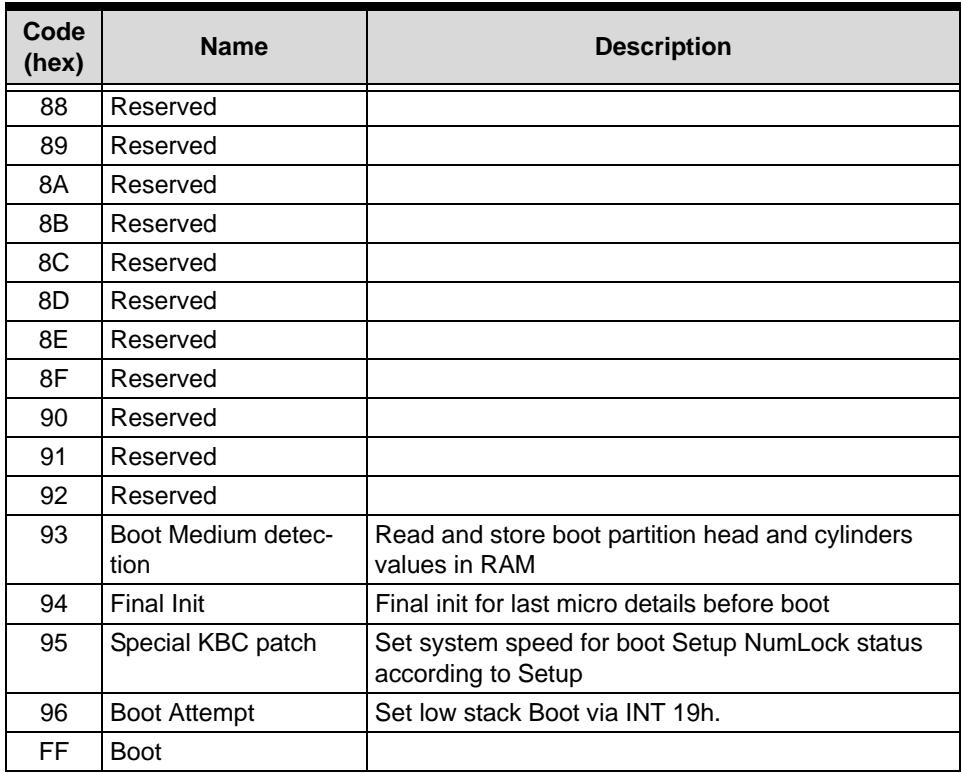Click the Description column header
Image resolution: width=962 pixels, height=773 pixels.
(x=663, y=47)
